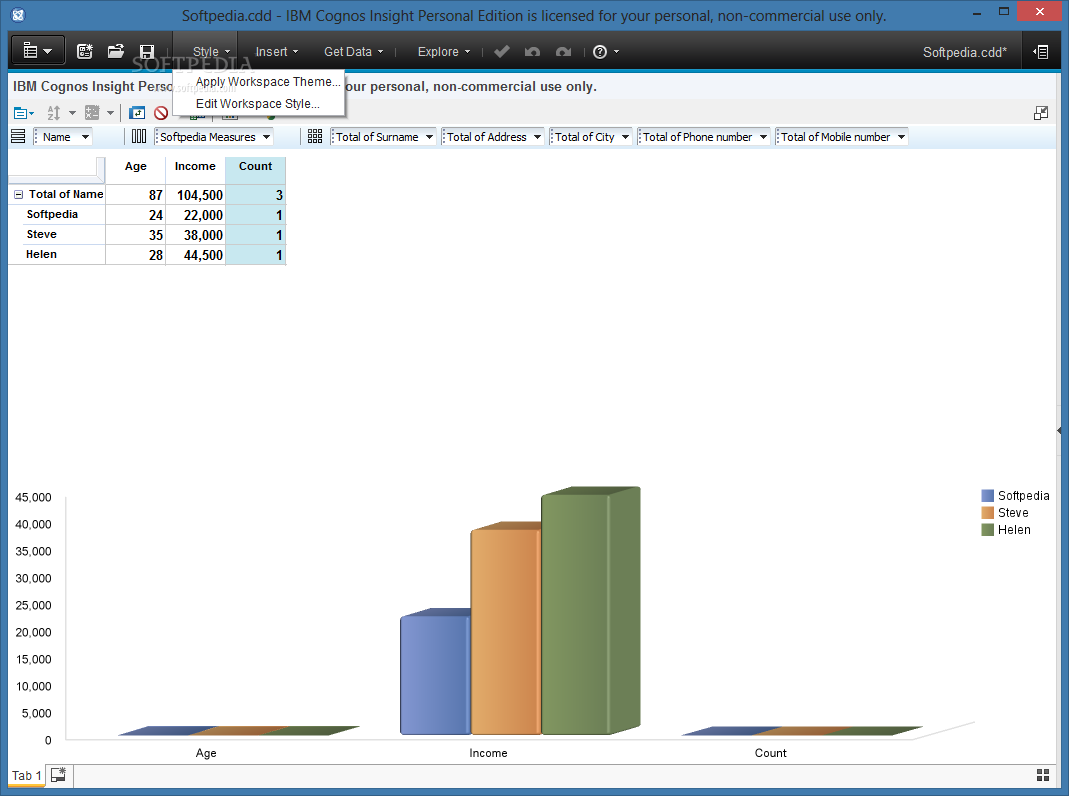This screenshot has width=1069, height=796.
Task: Click the maximize widget icon
Action: pyautogui.click(x=1040, y=113)
